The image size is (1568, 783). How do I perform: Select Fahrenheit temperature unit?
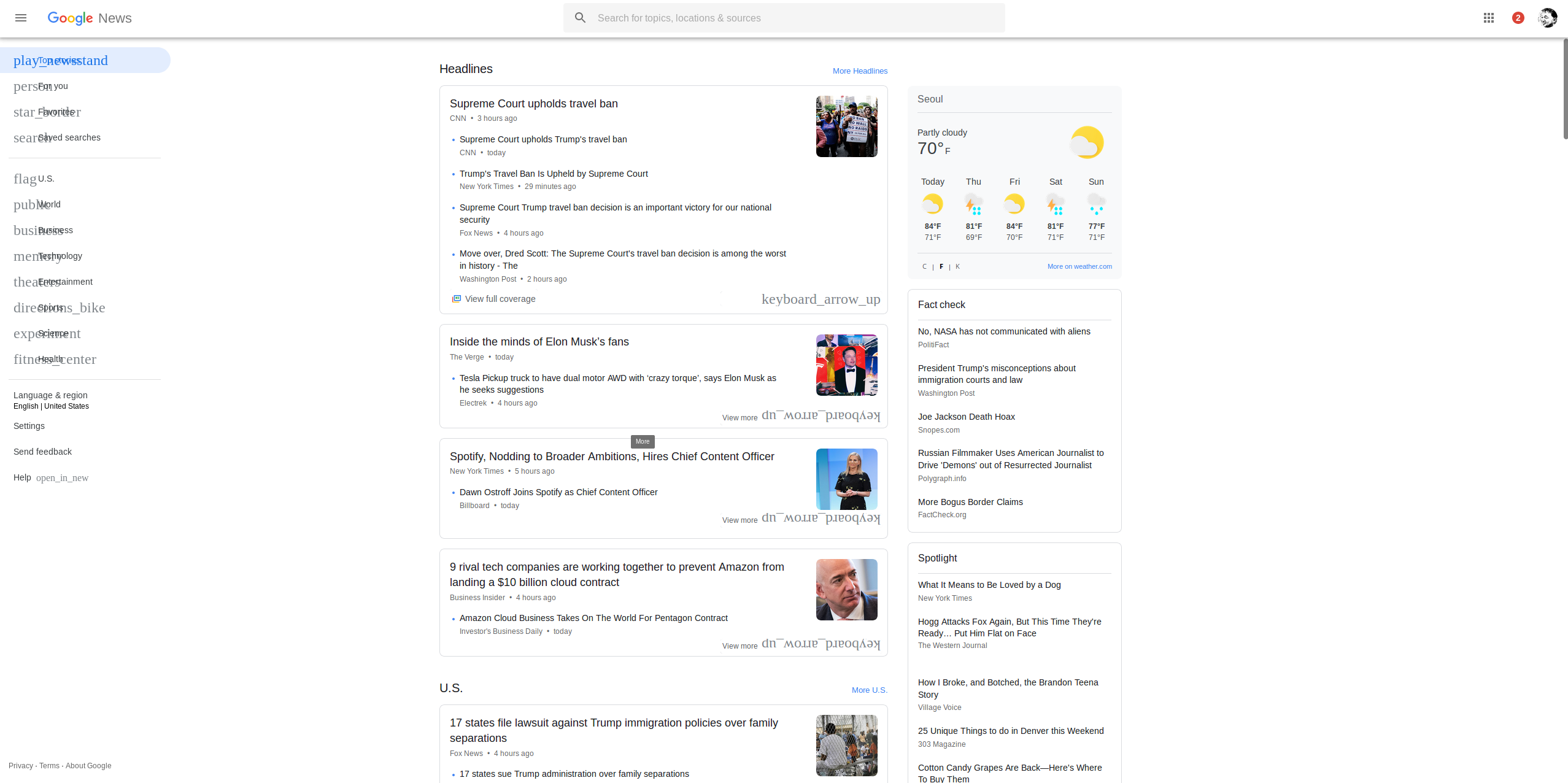click(x=941, y=266)
